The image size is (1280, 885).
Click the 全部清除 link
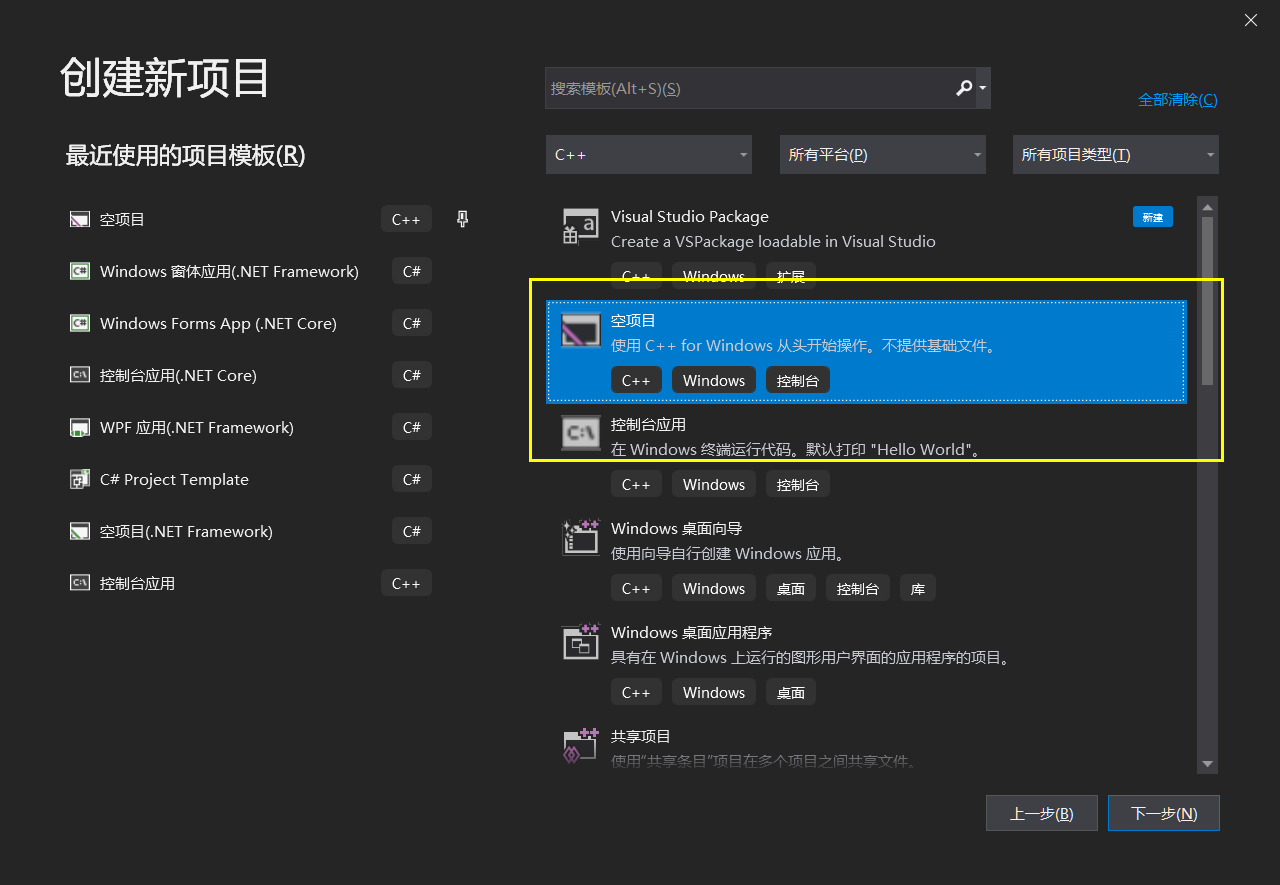(1177, 99)
